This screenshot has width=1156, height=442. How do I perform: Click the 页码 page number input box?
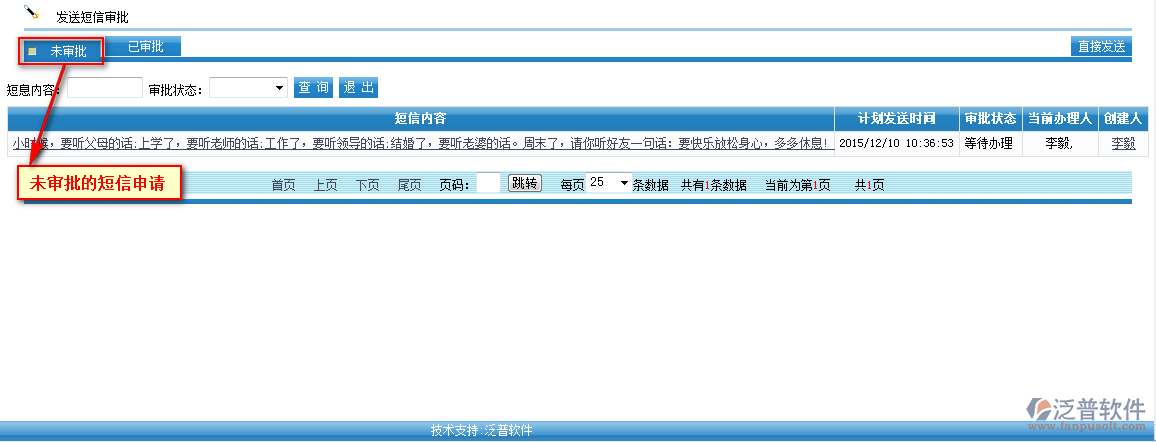click(x=488, y=183)
